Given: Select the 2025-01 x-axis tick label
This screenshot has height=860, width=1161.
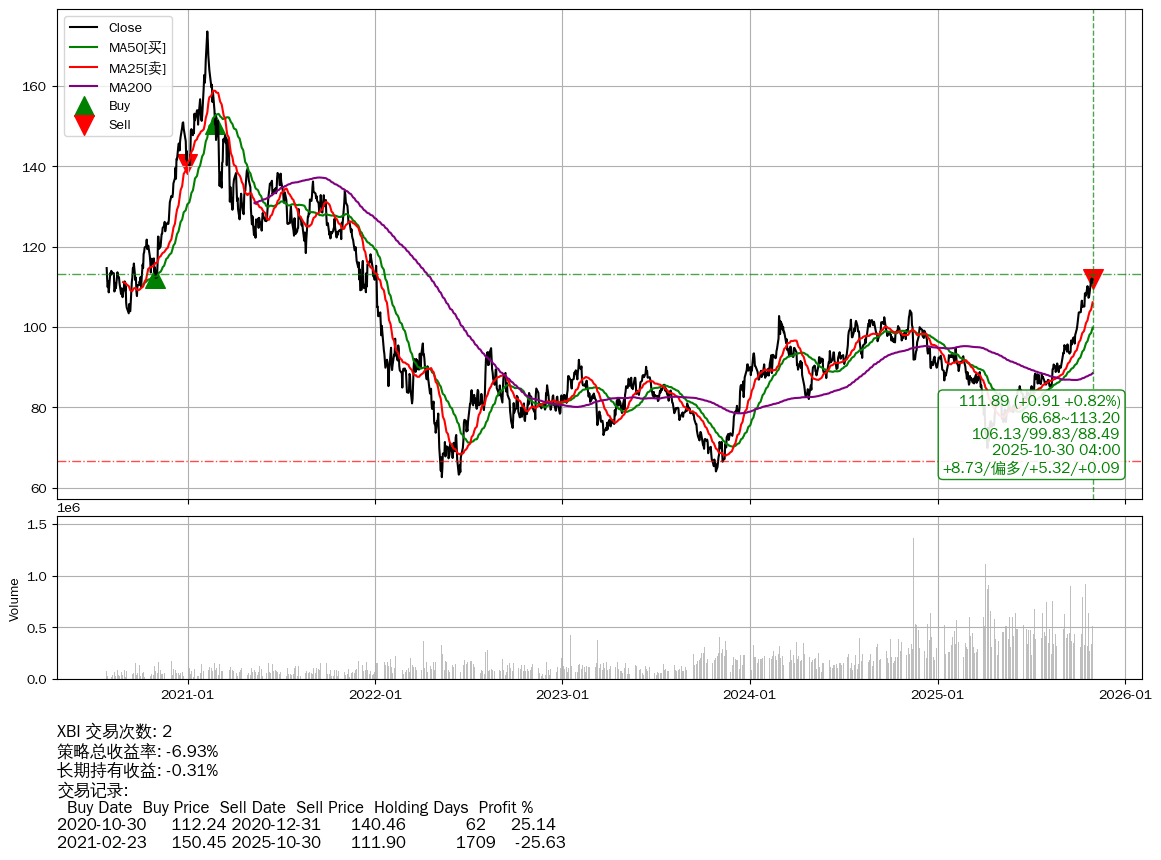Looking at the screenshot, I should [939, 695].
